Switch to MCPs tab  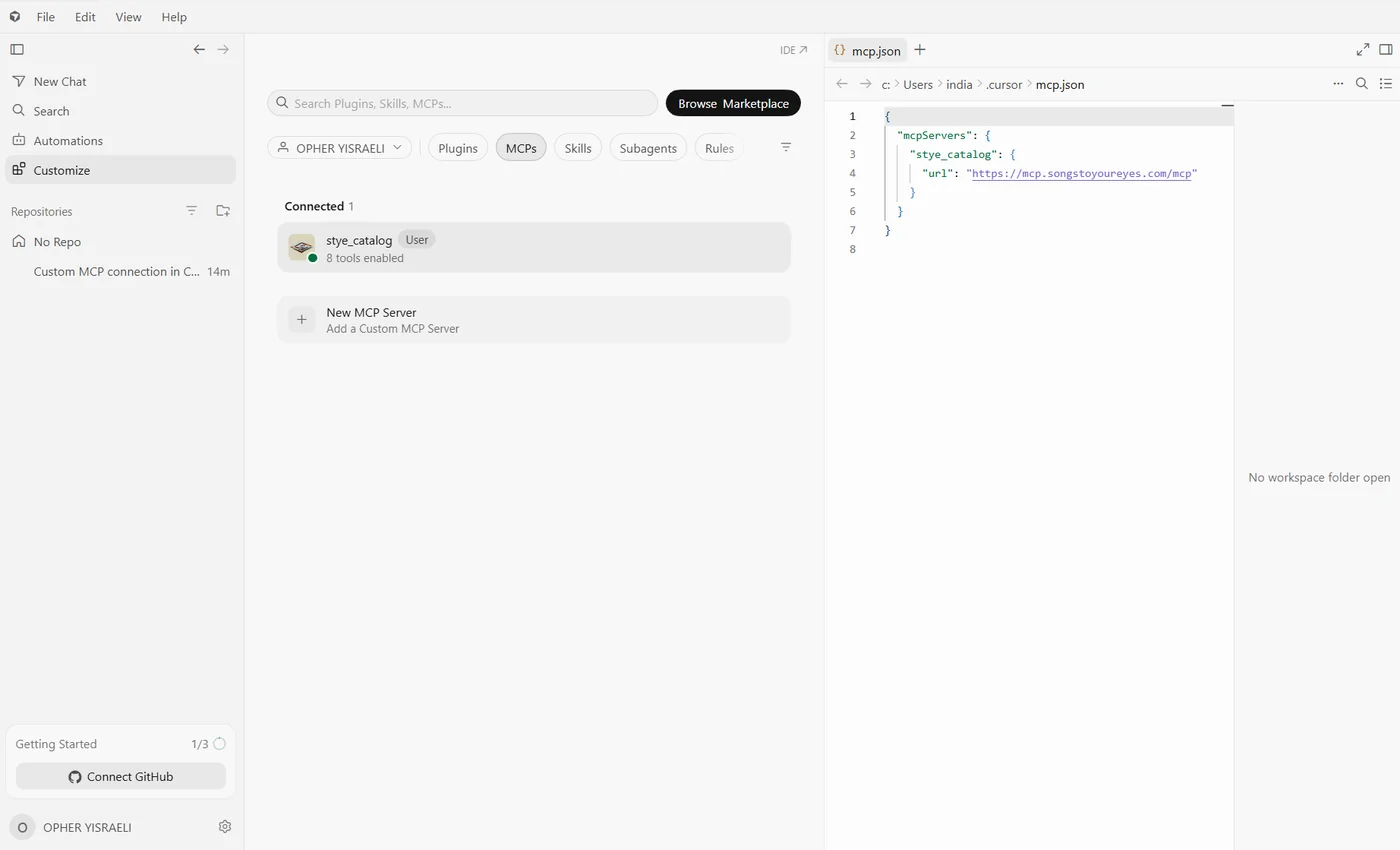click(521, 148)
